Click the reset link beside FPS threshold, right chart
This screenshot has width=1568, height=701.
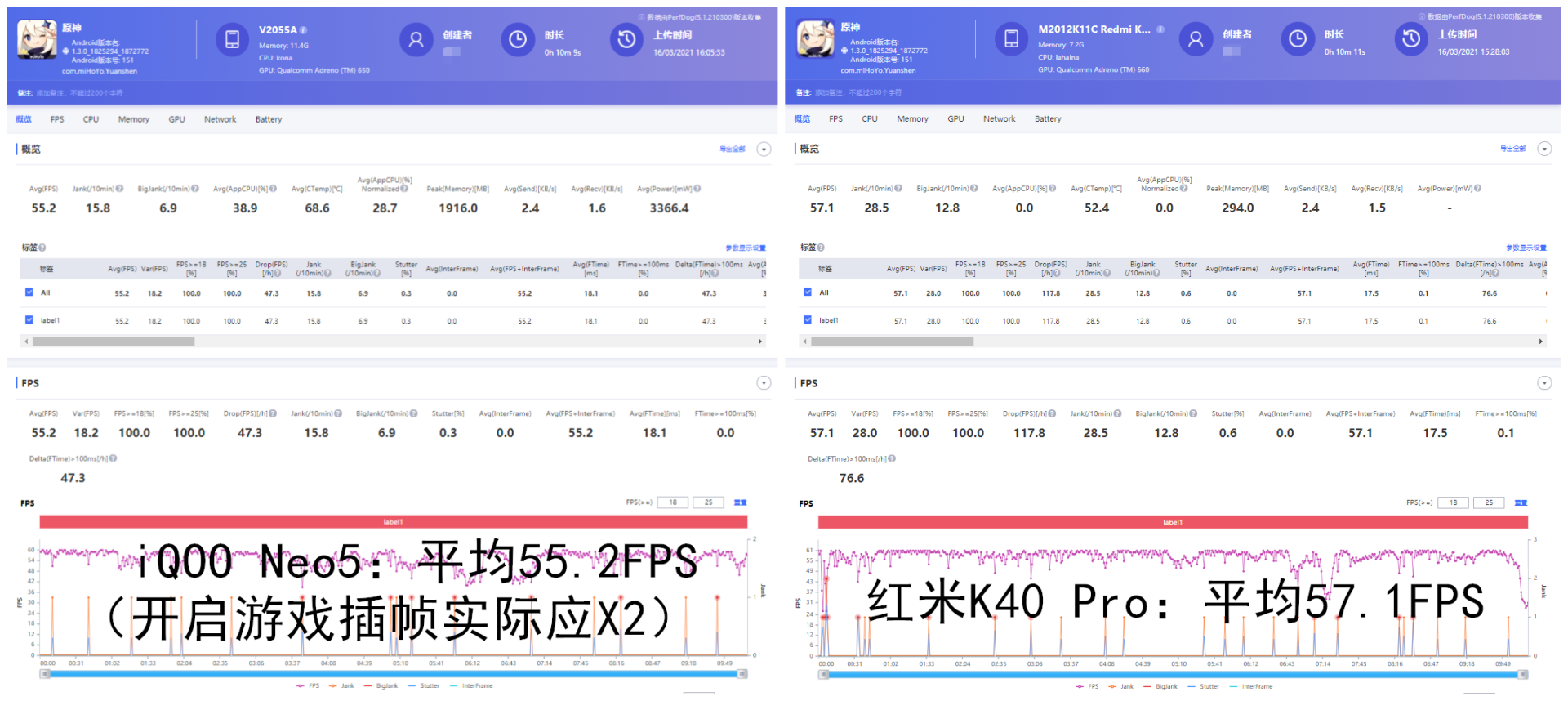(1521, 502)
